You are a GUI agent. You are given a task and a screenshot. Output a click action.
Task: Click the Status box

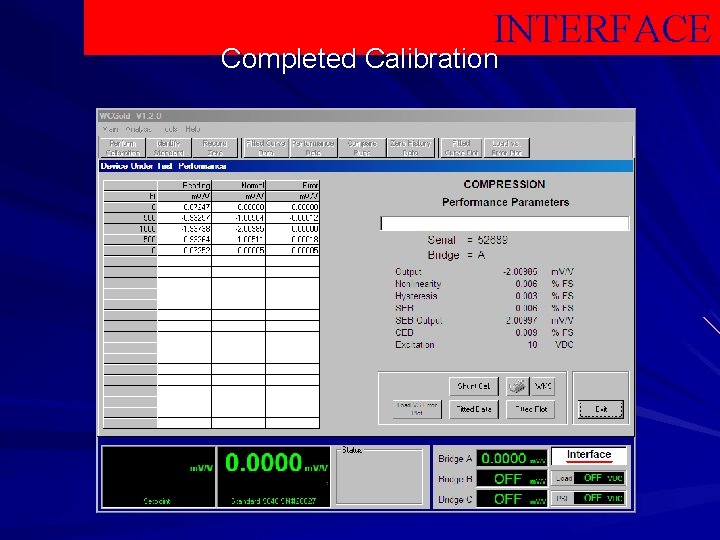coord(379,477)
